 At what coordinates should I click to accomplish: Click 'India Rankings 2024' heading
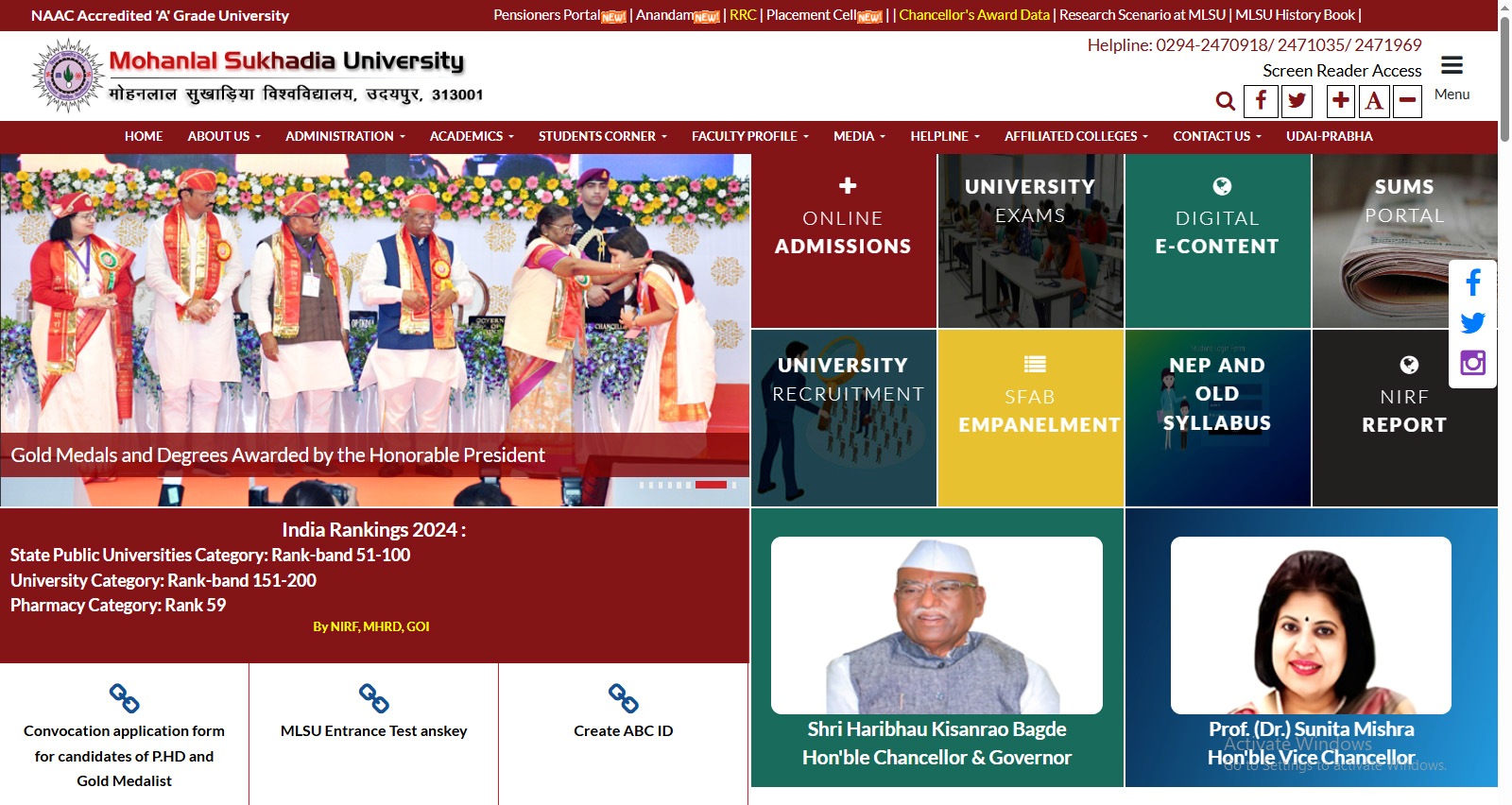click(373, 530)
